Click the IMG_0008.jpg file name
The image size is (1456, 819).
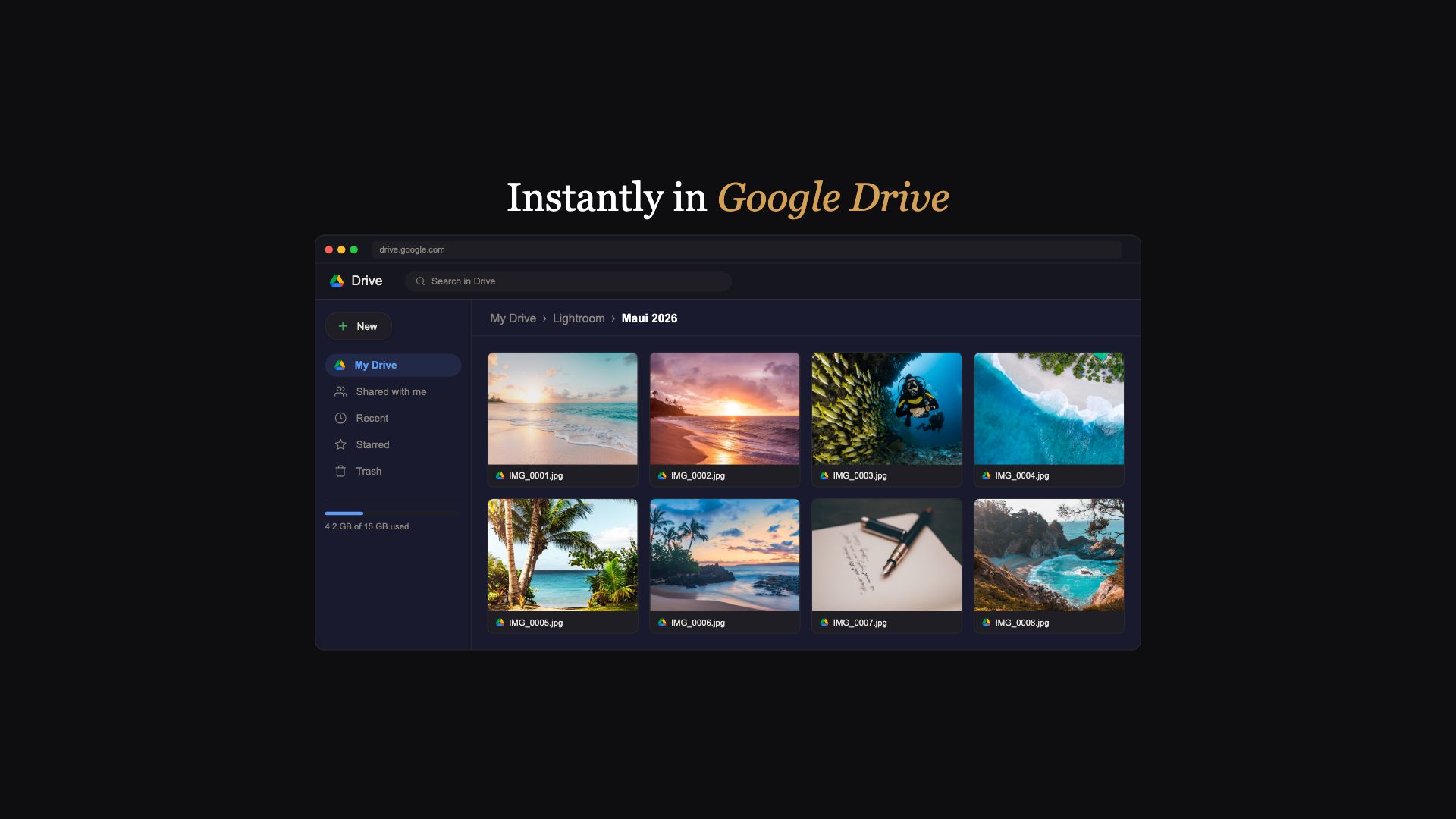point(1022,623)
